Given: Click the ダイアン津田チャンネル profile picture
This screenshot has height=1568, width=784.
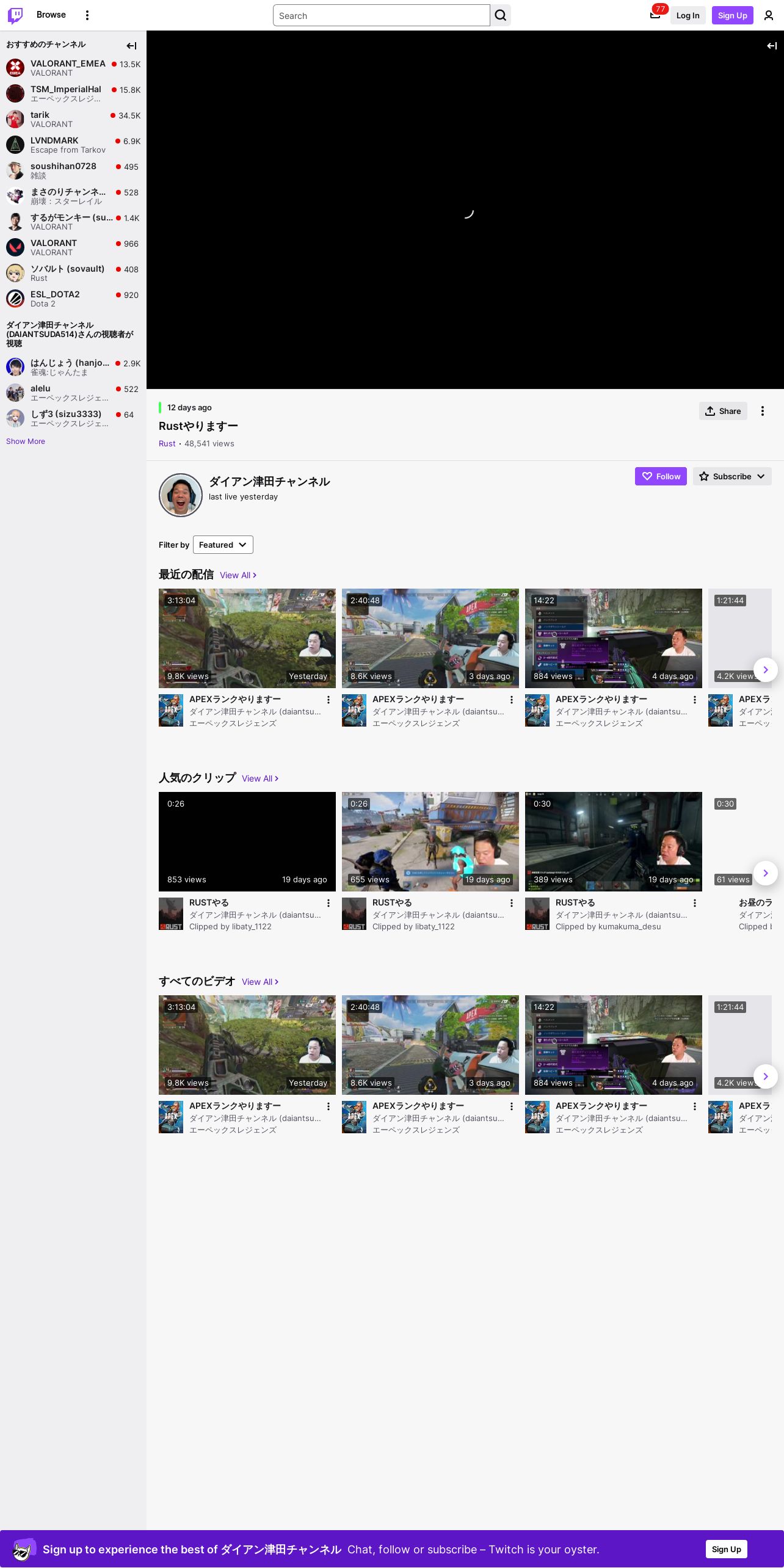Looking at the screenshot, I should click(181, 495).
